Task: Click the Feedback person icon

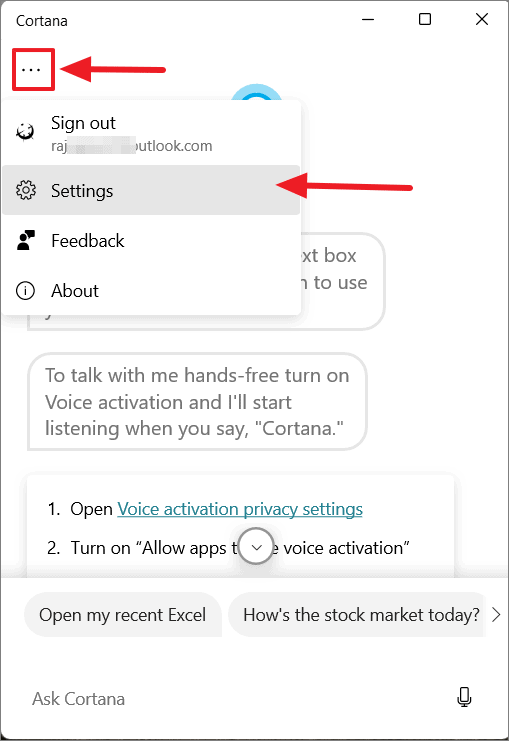Action: (x=26, y=240)
